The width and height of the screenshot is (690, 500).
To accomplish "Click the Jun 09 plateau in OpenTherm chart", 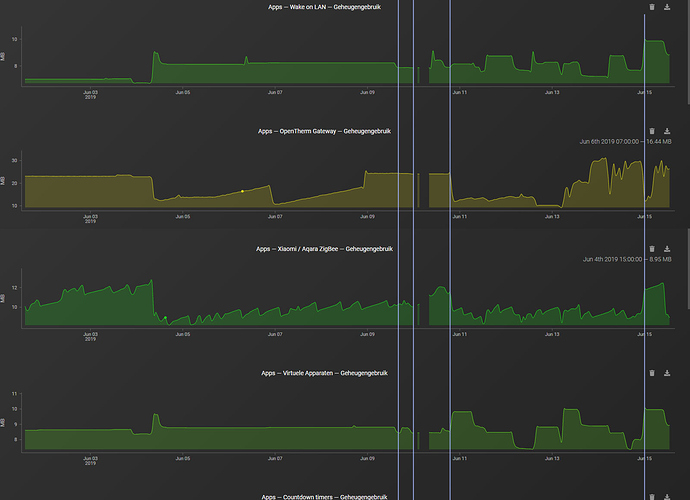I will [x=389, y=174].
